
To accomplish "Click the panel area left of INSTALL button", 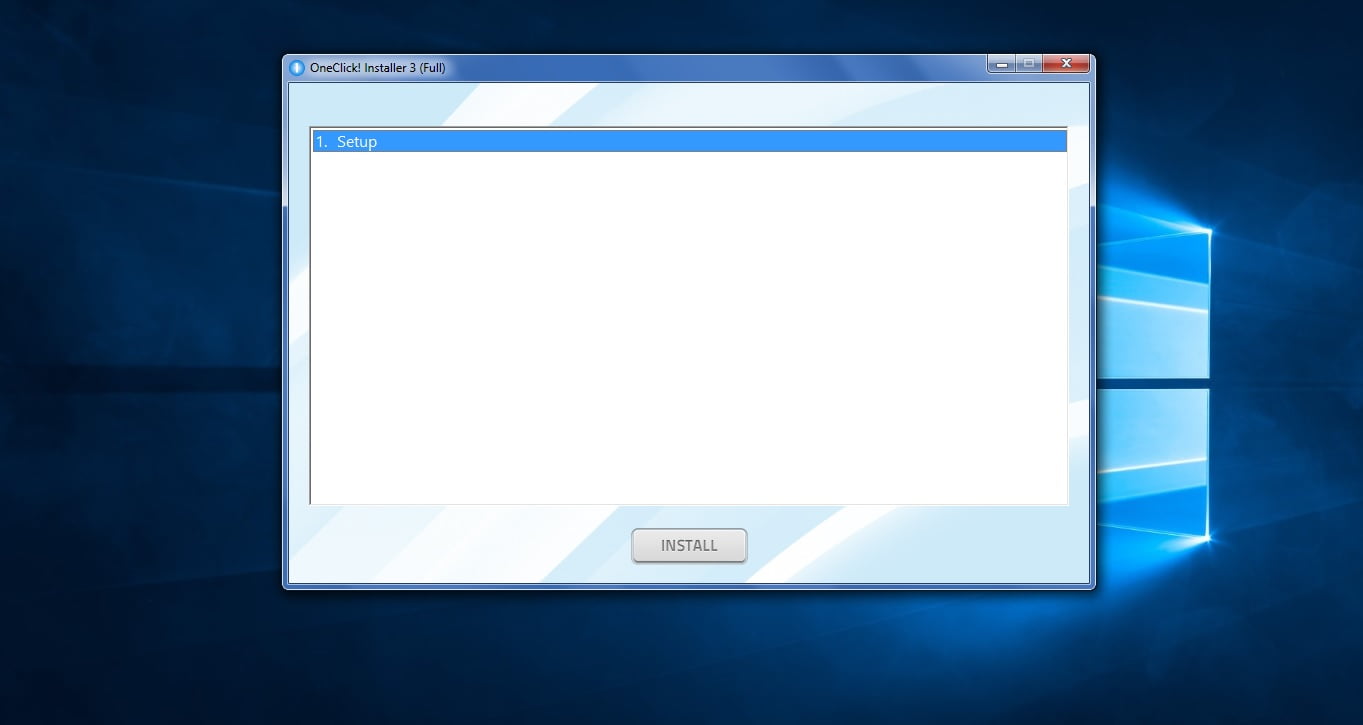I will tap(460, 546).
